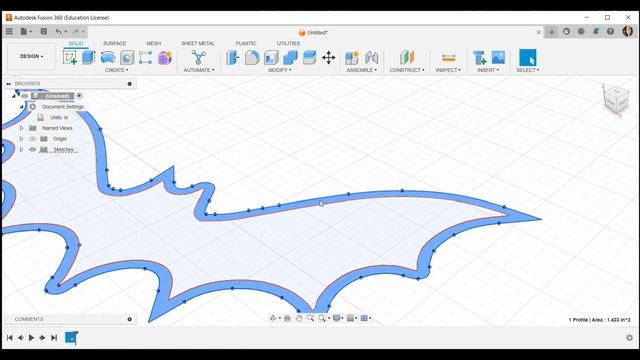
Task: Select the Extrude tool
Action: pyautogui.click(x=89, y=58)
